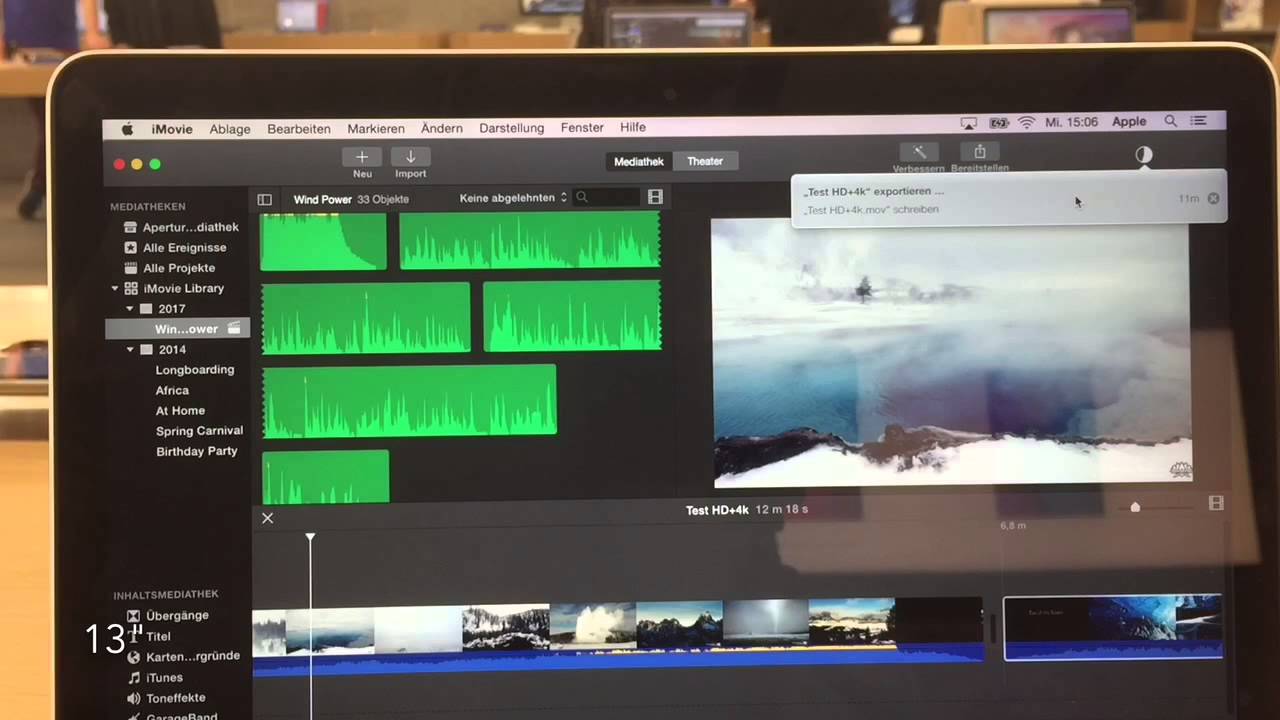Click the Verbessern magic wand icon
The height and width of the screenshot is (720, 1280).
tap(918, 152)
